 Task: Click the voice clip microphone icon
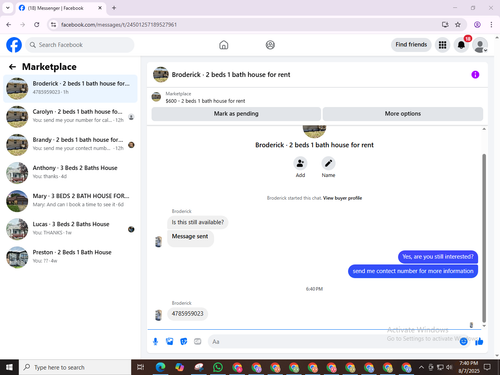[155, 341]
